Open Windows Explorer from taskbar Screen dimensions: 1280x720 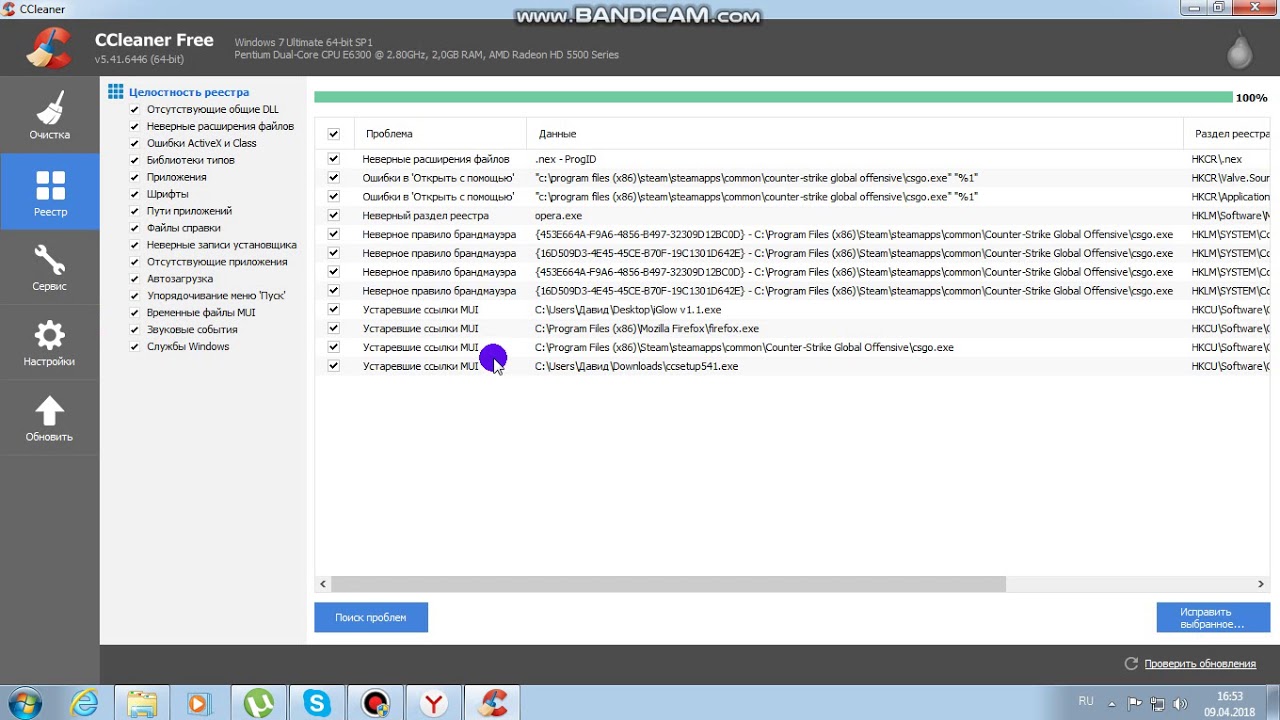142,704
